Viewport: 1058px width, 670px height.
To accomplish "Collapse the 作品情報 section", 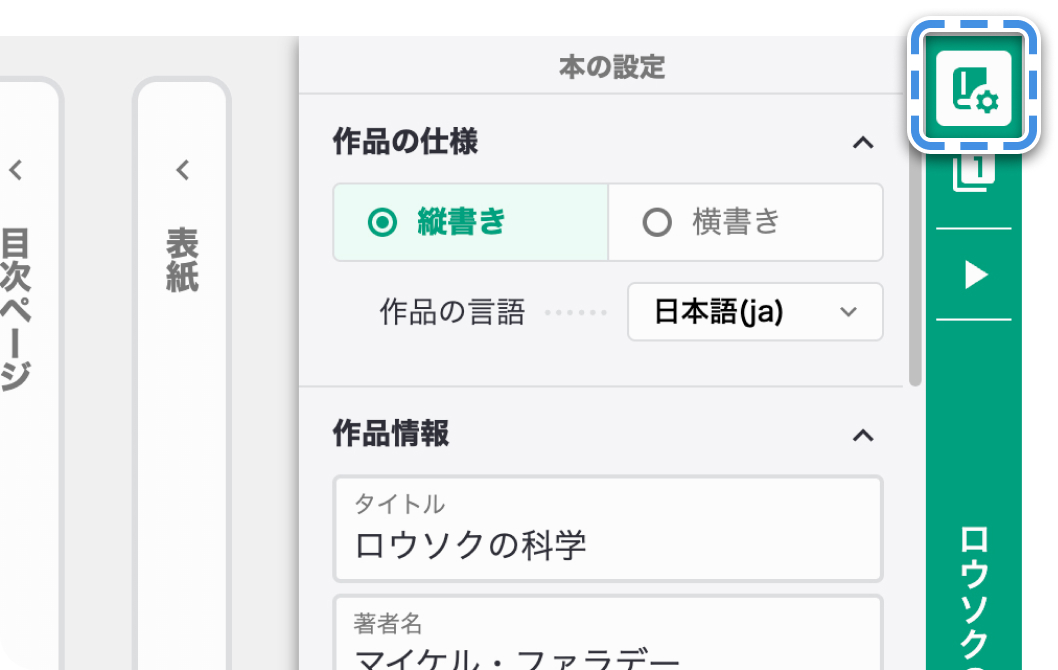I will coord(863,436).
